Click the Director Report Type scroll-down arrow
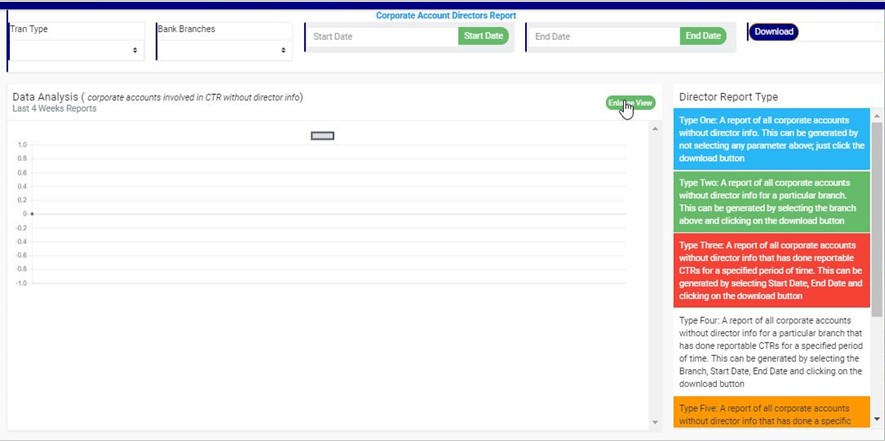 pos(877,419)
